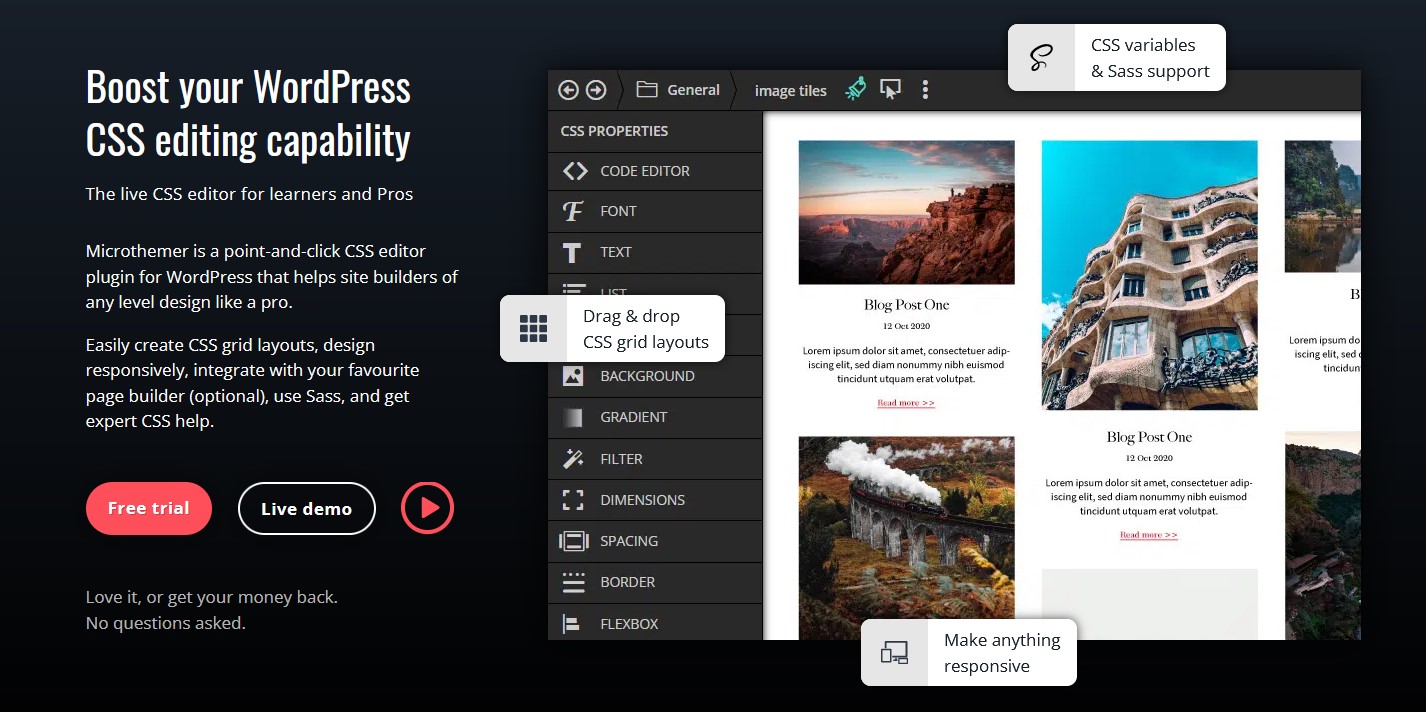
Task: Open Filter properties
Action: [x=655, y=459]
